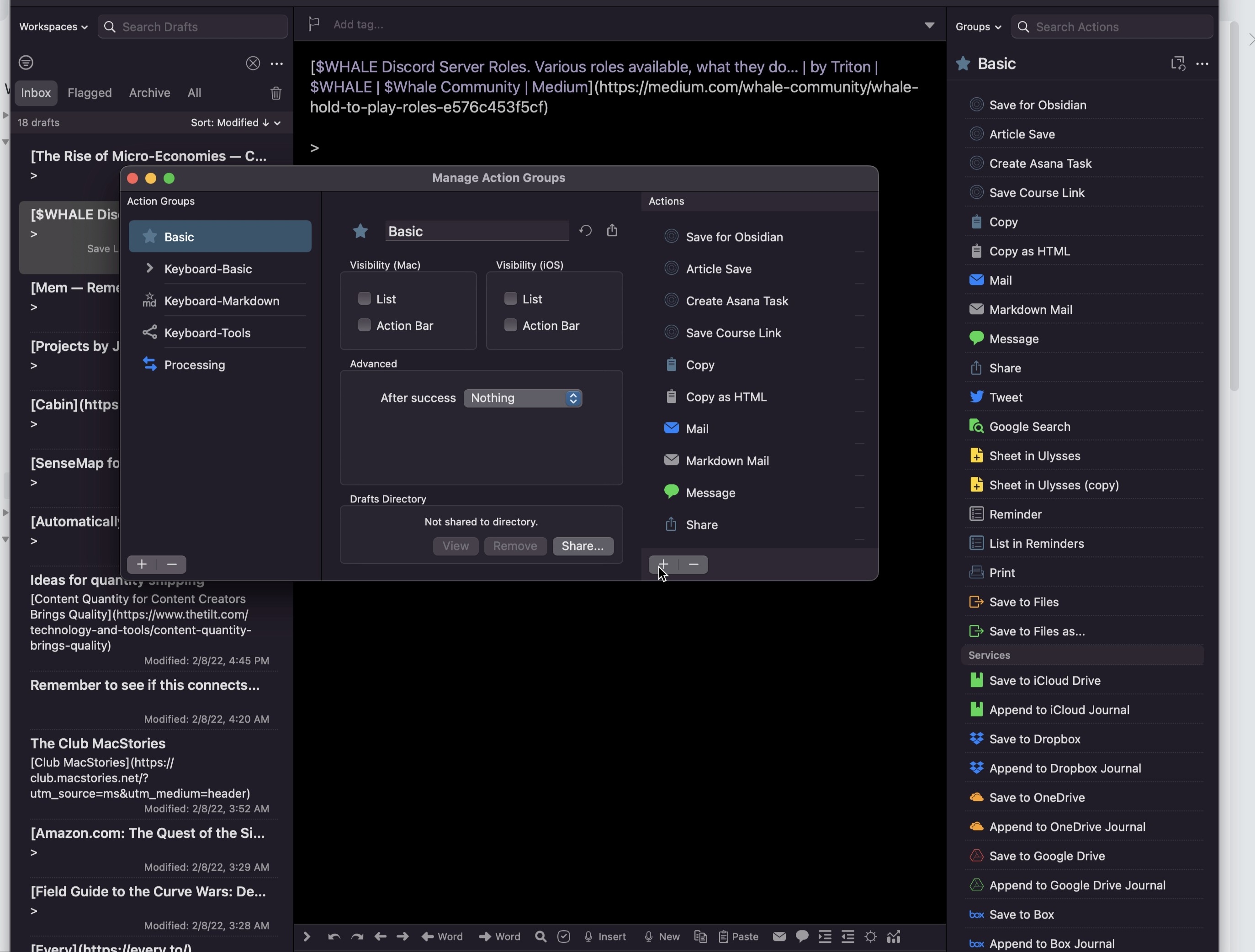1255x952 pixels.
Task: Click the outdent icon in action bar
Action: click(x=847, y=936)
